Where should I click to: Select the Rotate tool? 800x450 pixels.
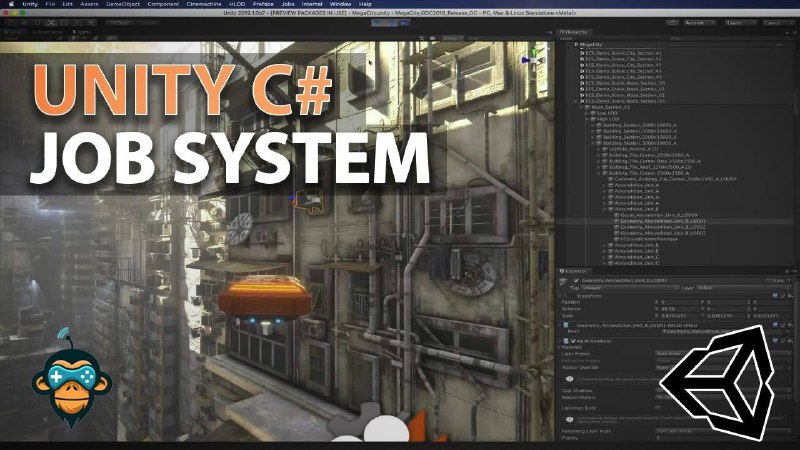click(37, 22)
